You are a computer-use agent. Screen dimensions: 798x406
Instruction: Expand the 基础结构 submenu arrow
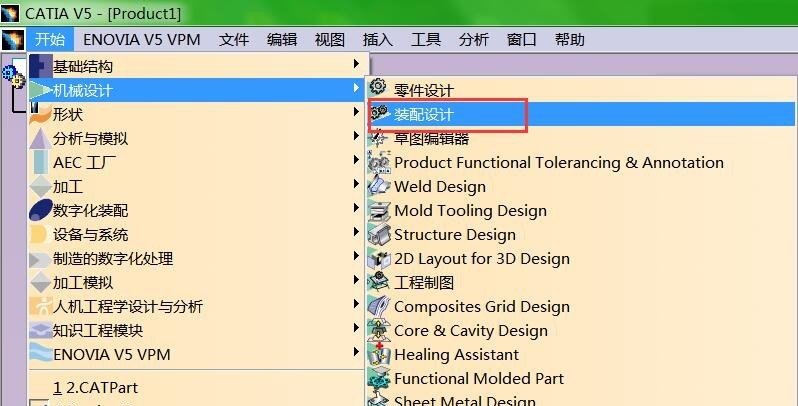tap(356, 64)
